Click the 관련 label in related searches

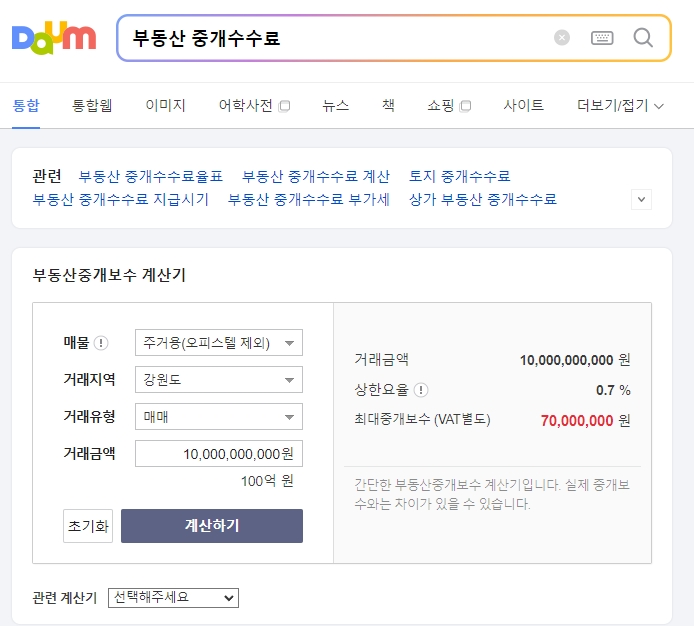coord(47,176)
